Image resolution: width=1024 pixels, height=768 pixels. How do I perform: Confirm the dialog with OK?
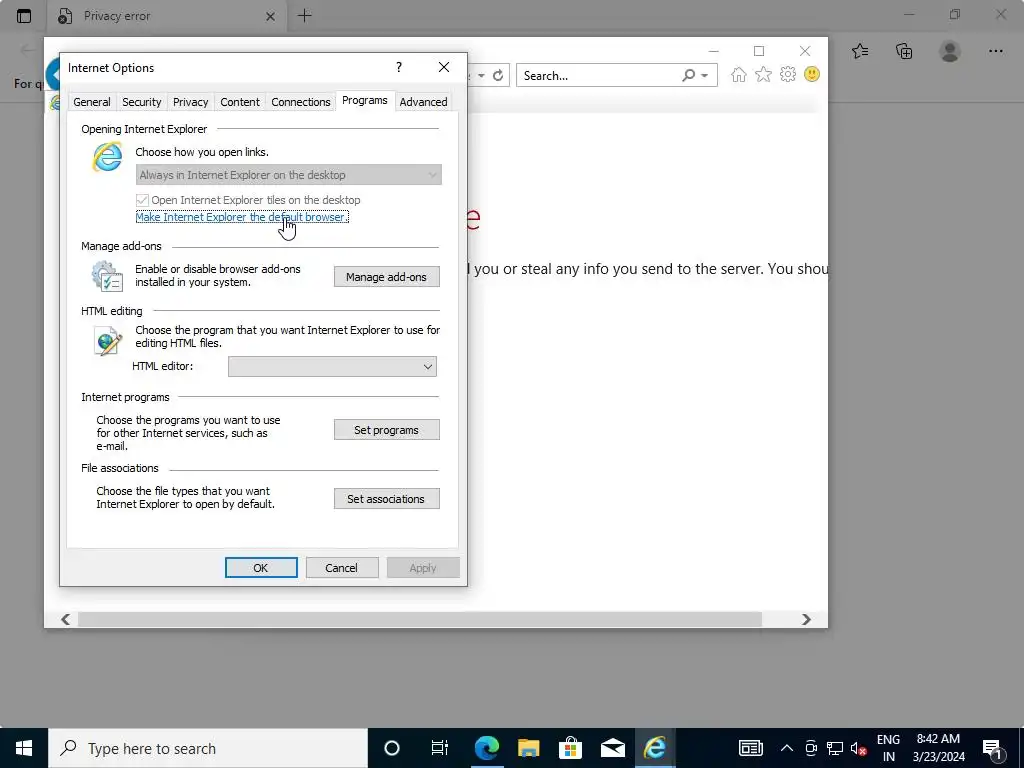pyautogui.click(x=261, y=568)
